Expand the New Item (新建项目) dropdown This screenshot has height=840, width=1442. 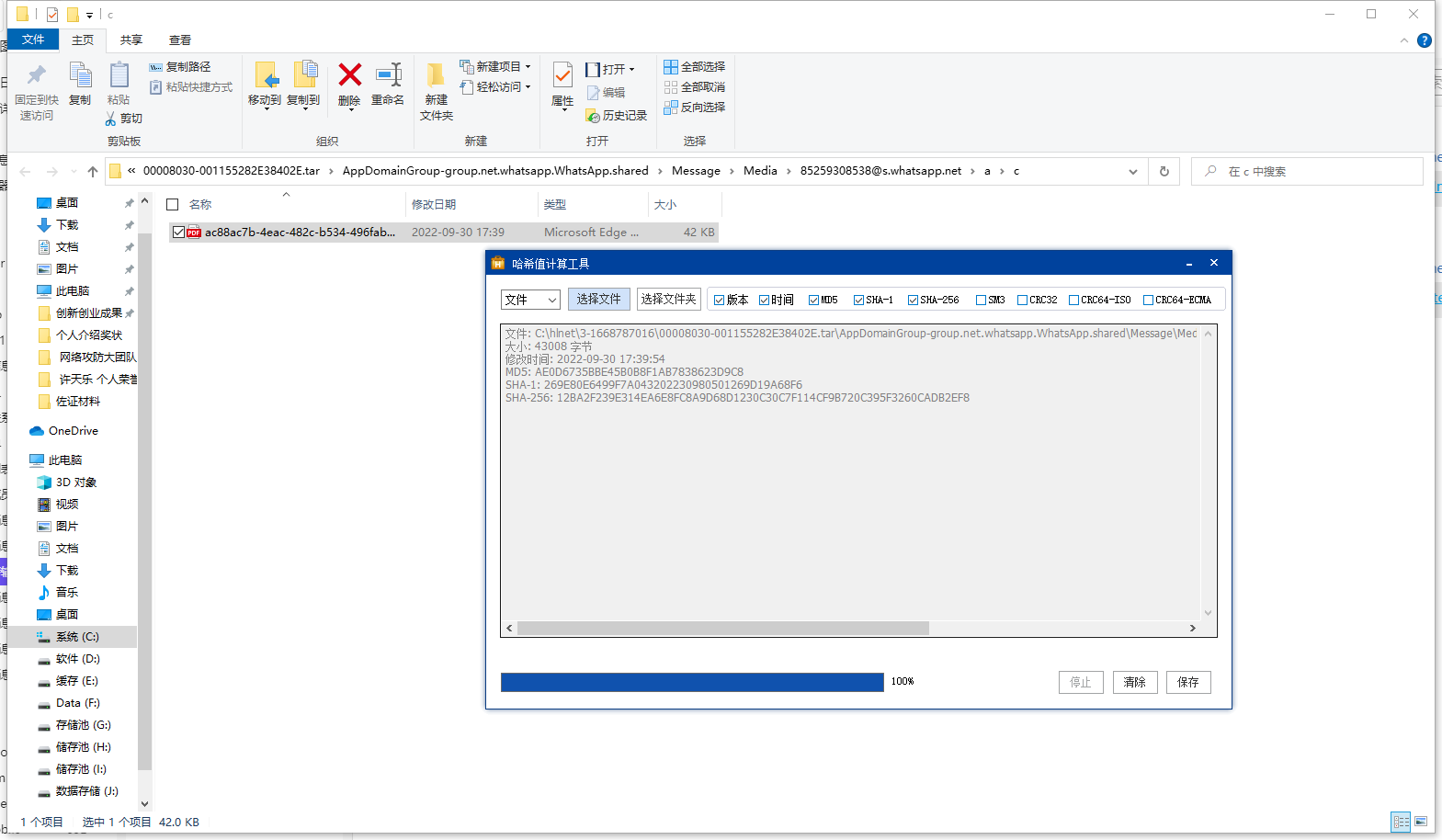tap(528, 67)
